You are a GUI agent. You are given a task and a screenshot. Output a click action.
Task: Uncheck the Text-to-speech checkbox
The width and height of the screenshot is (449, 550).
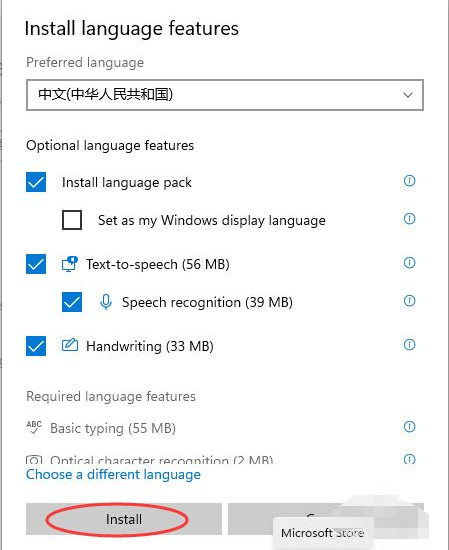point(36,264)
